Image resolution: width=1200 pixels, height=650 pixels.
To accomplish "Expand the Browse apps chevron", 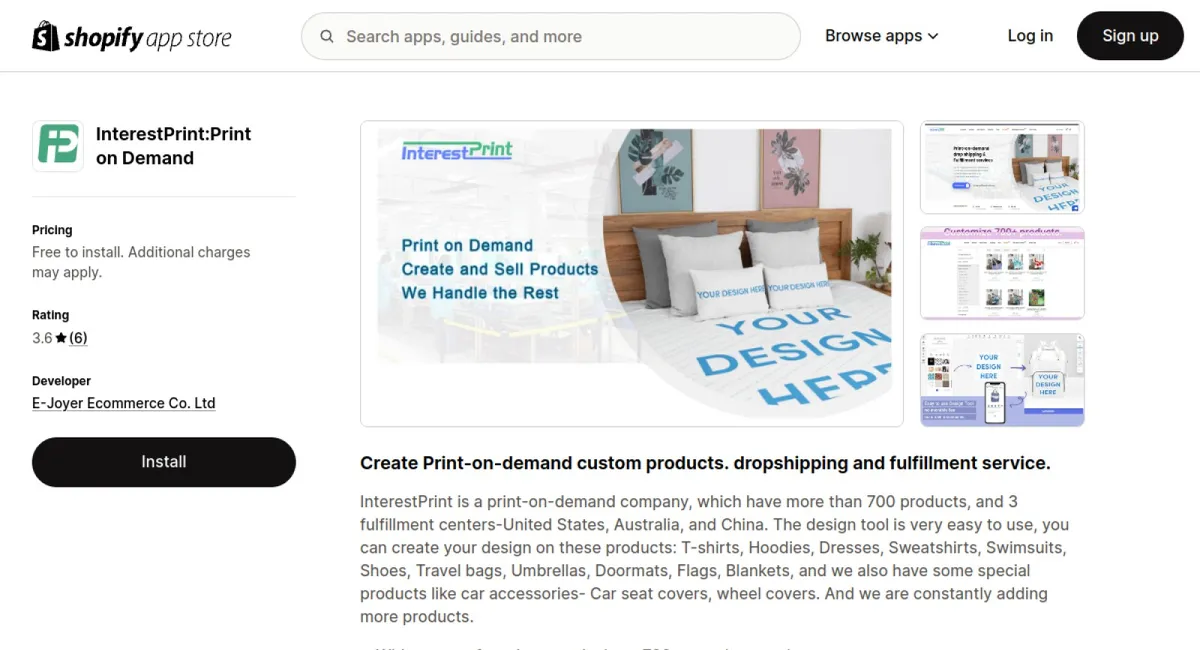I will pos(933,36).
